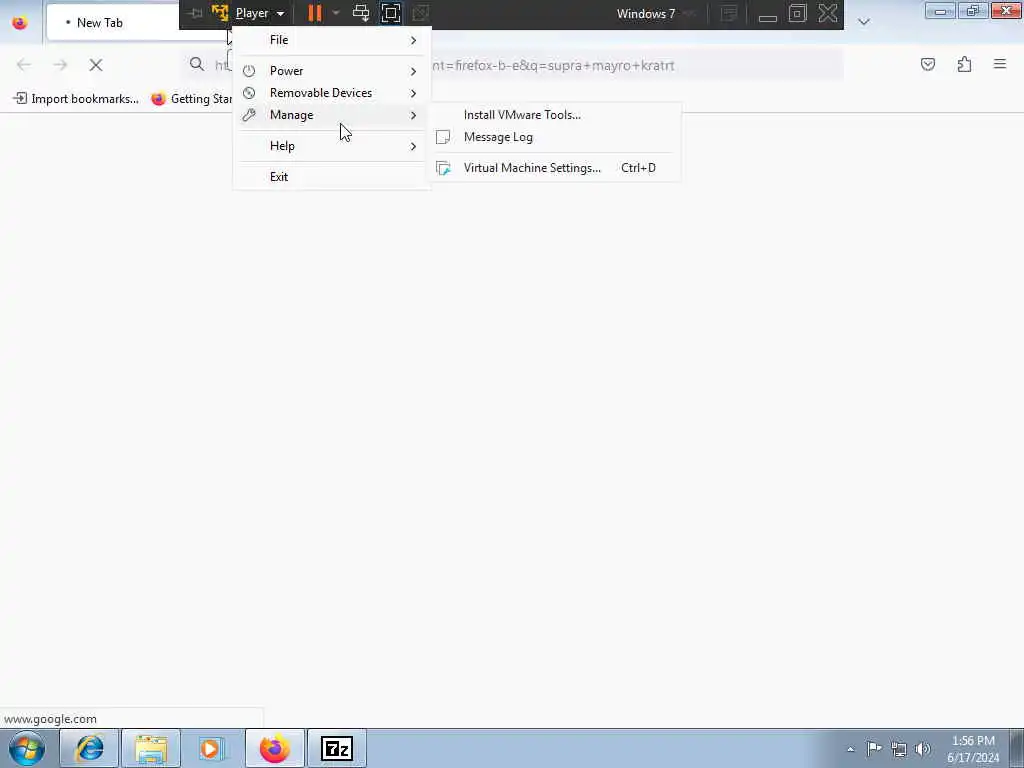1024x768 pixels.
Task: Restore down the Firefox window
Action: point(972,10)
